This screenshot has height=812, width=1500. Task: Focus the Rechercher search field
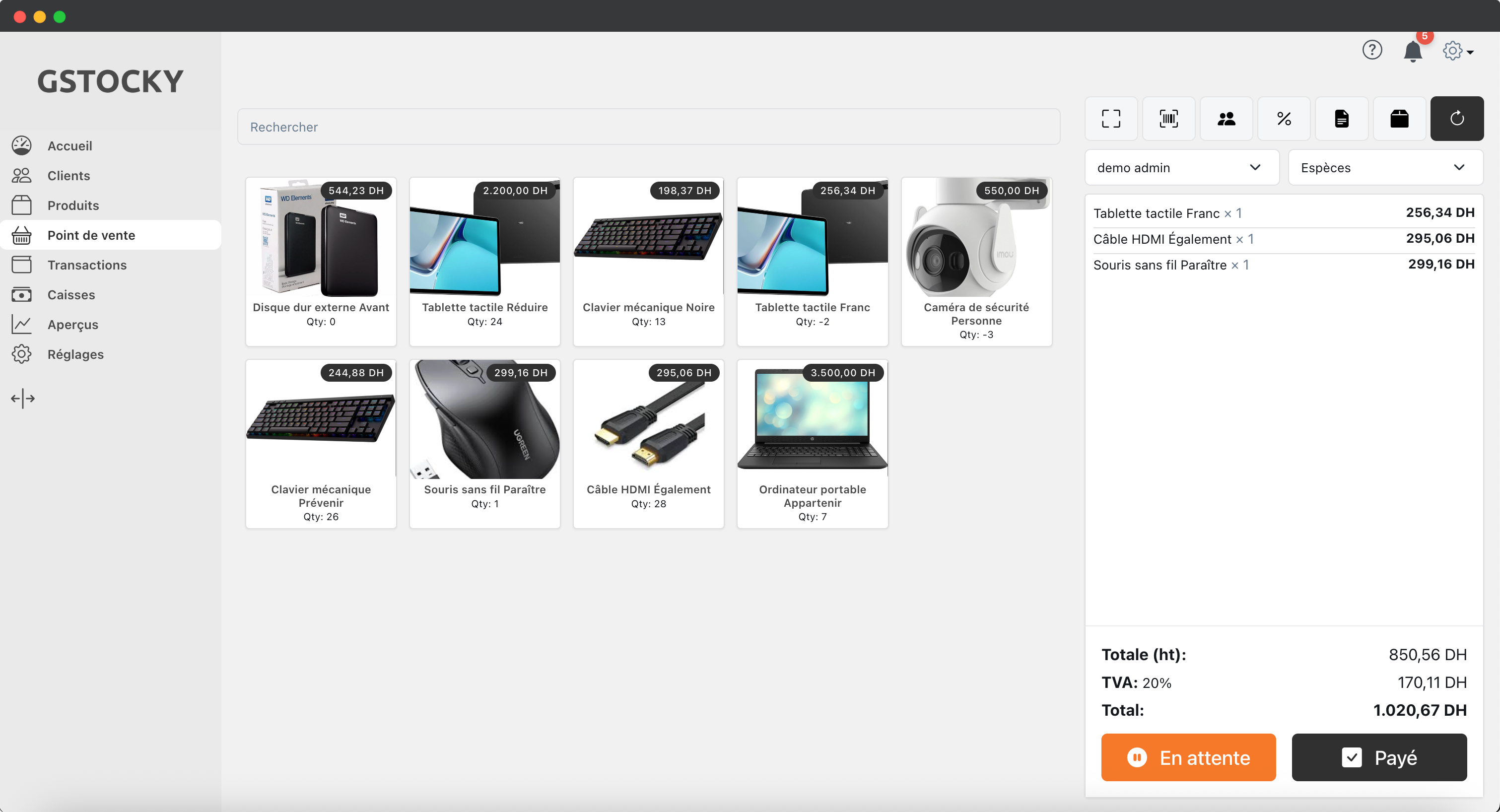(x=648, y=127)
